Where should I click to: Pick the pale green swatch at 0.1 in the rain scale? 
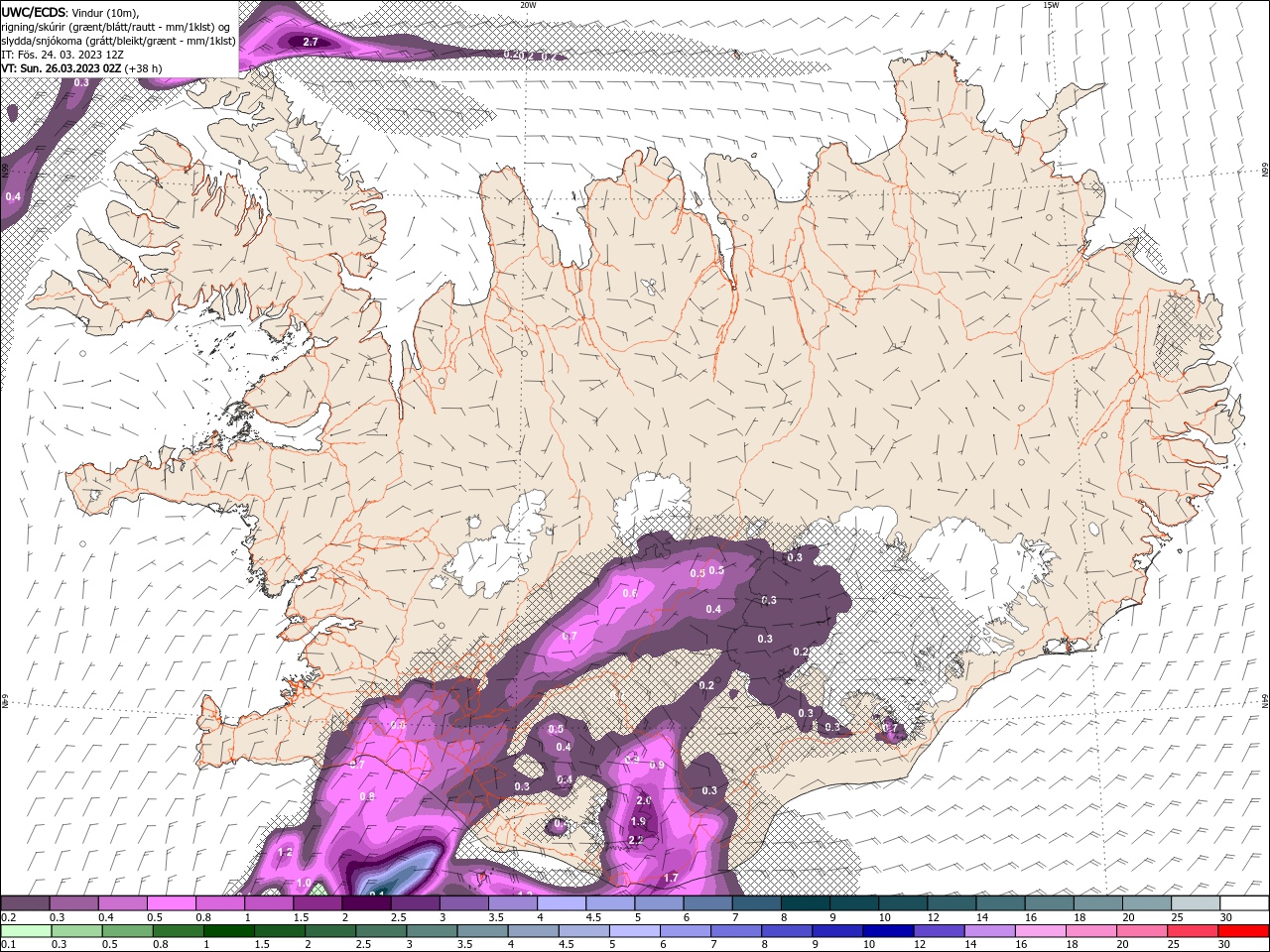(x=26, y=931)
